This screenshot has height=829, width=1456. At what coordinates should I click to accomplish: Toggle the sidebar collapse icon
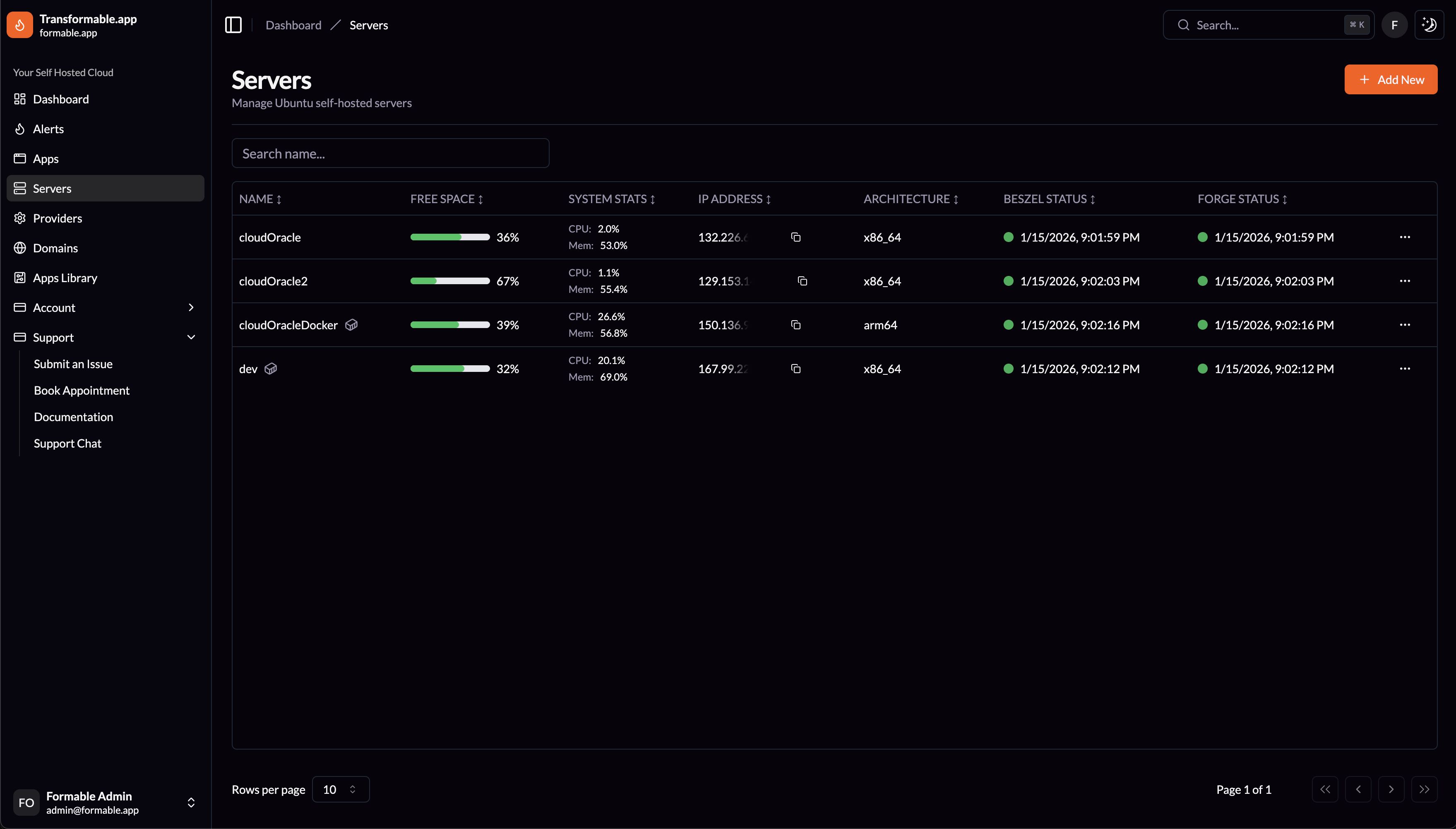point(233,24)
